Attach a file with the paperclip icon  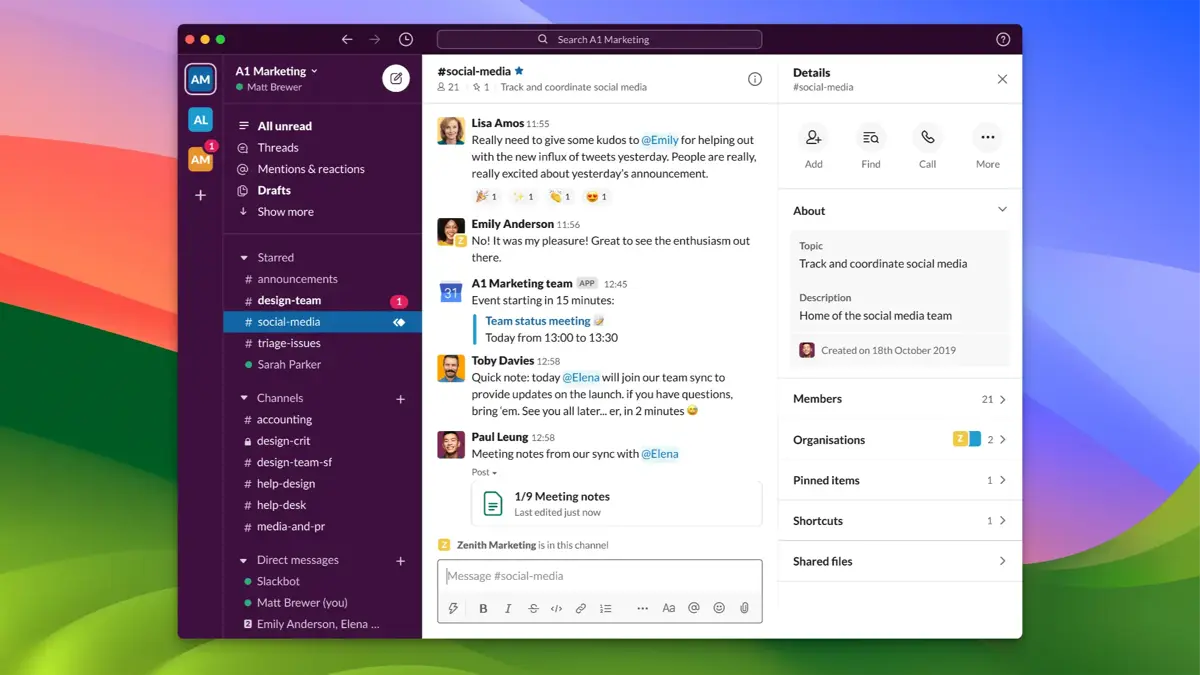tap(745, 608)
